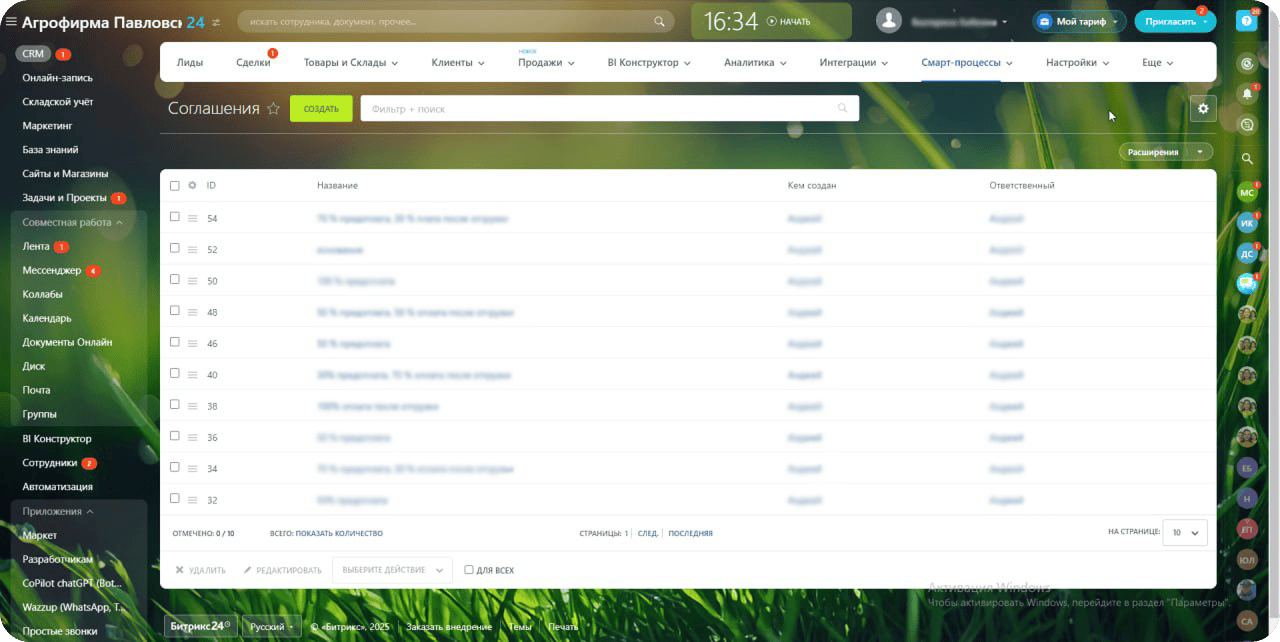Click the magnifier icon in right sidebar
This screenshot has height=642, width=1280.
1247,158
